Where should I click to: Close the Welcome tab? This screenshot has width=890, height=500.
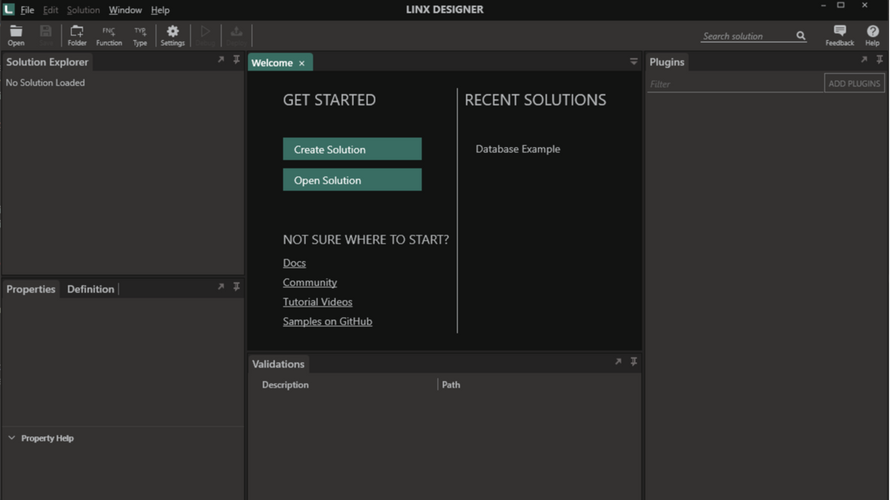[x=302, y=63]
